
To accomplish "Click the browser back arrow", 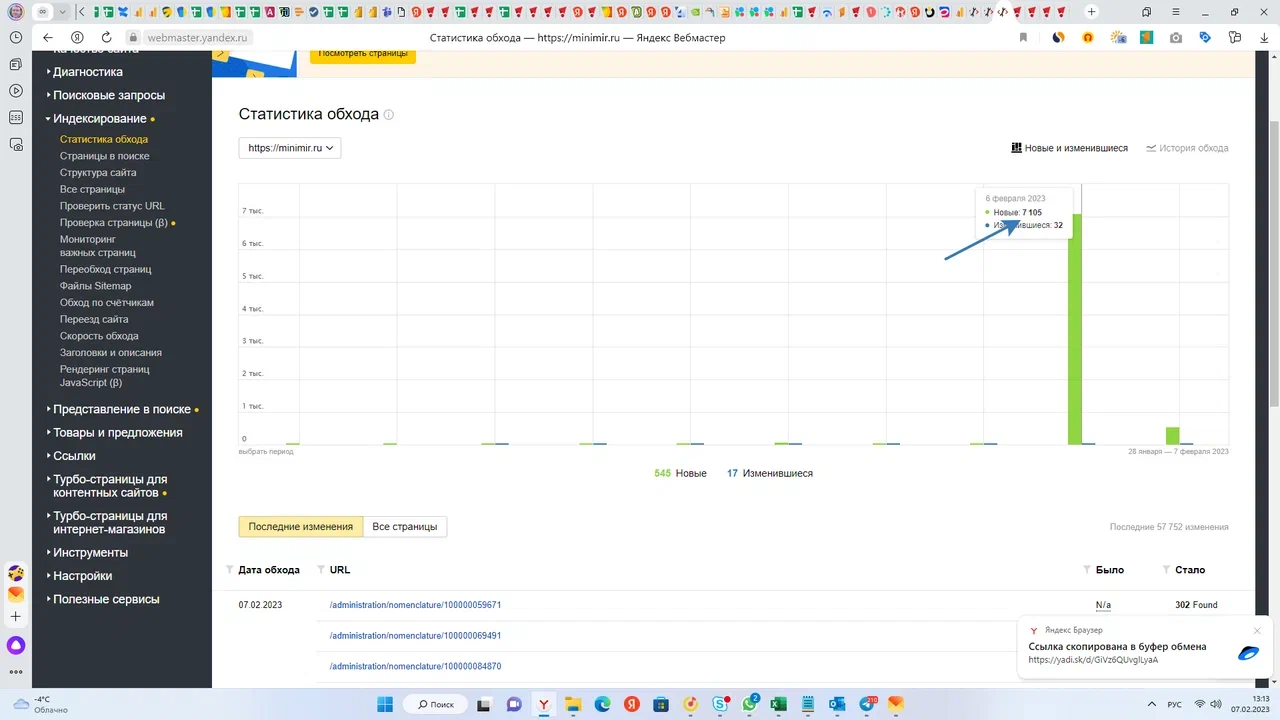I will (47, 37).
